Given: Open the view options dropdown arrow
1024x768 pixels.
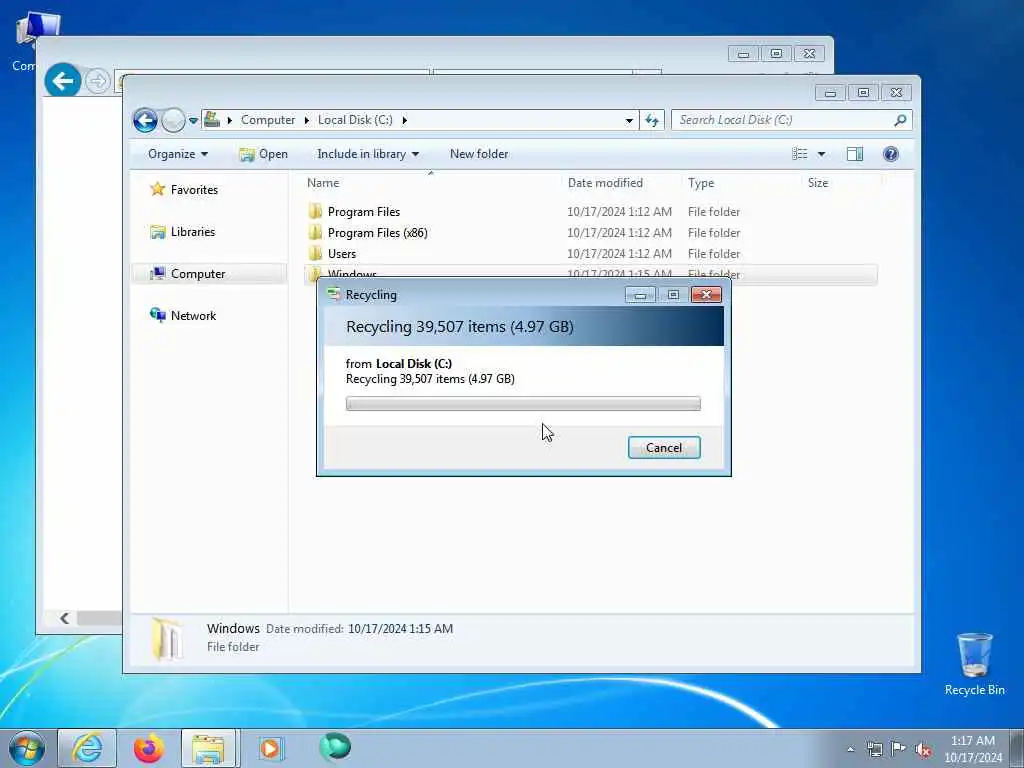Looking at the screenshot, I should tap(822, 154).
